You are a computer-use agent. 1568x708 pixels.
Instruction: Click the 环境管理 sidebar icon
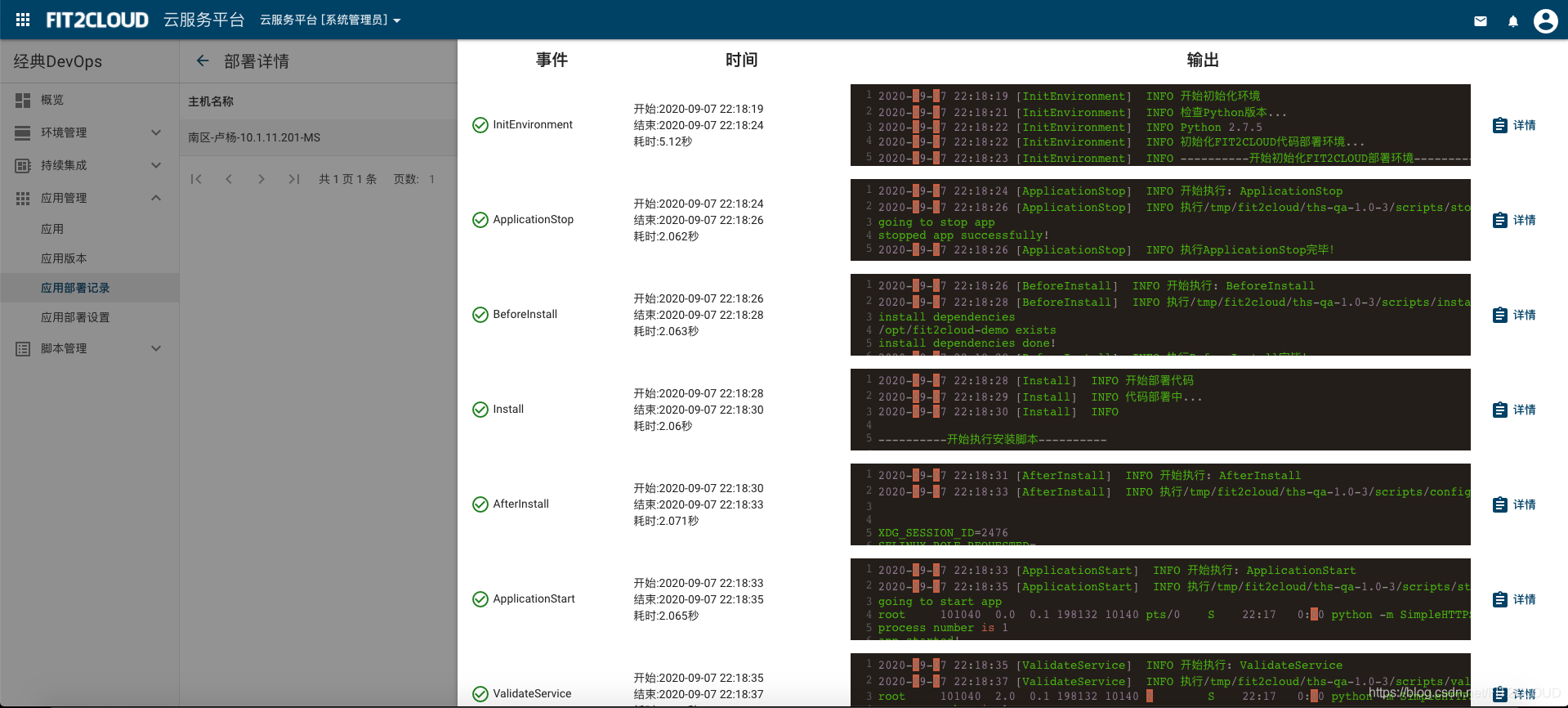click(x=23, y=132)
